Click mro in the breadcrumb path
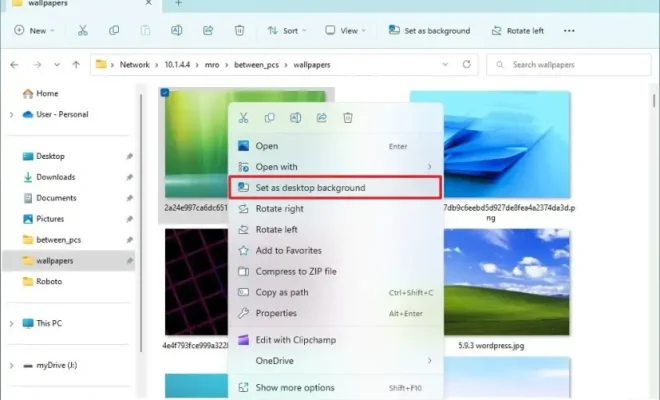This screenshot has height=400, width=660. [212, 65]
